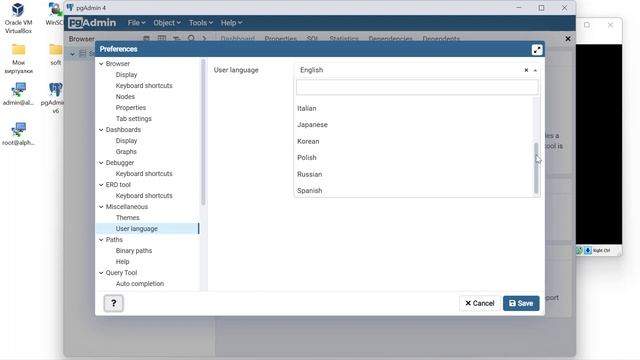
Task: Select Tab settings preferences item
Action: (133, 119)
